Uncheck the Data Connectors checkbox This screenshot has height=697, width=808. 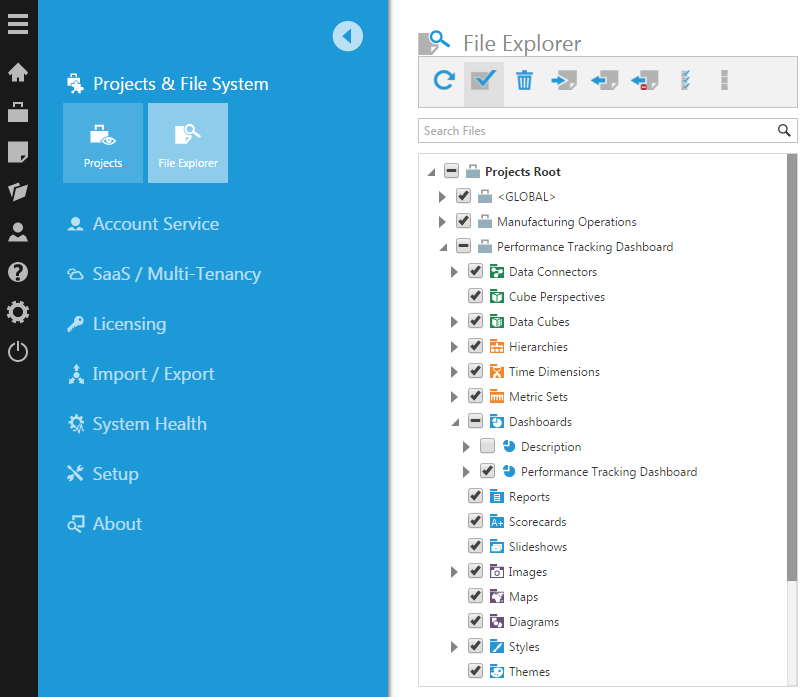[x=475, y=271]
